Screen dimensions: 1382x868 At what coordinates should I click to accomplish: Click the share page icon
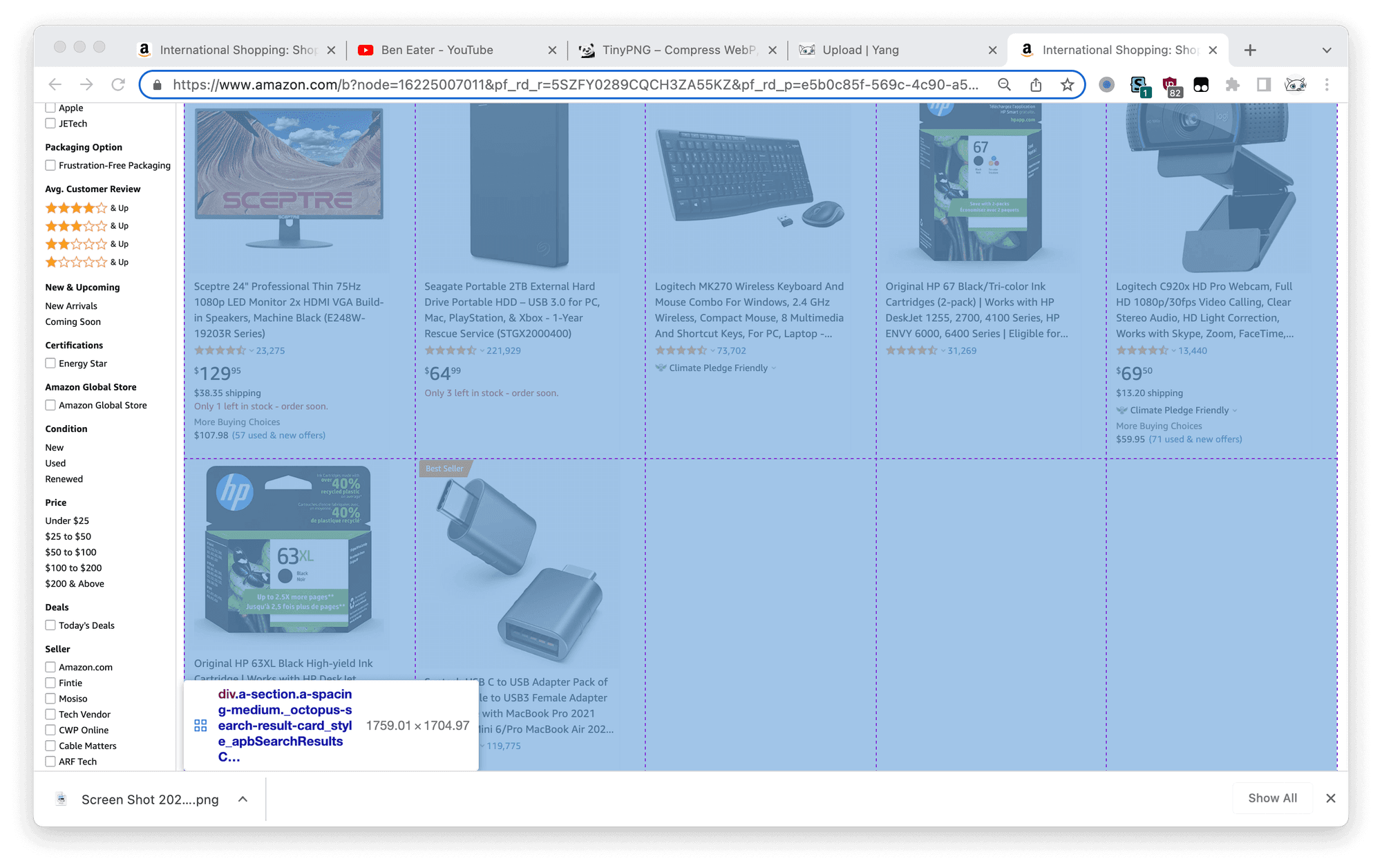coord(1035,84)
